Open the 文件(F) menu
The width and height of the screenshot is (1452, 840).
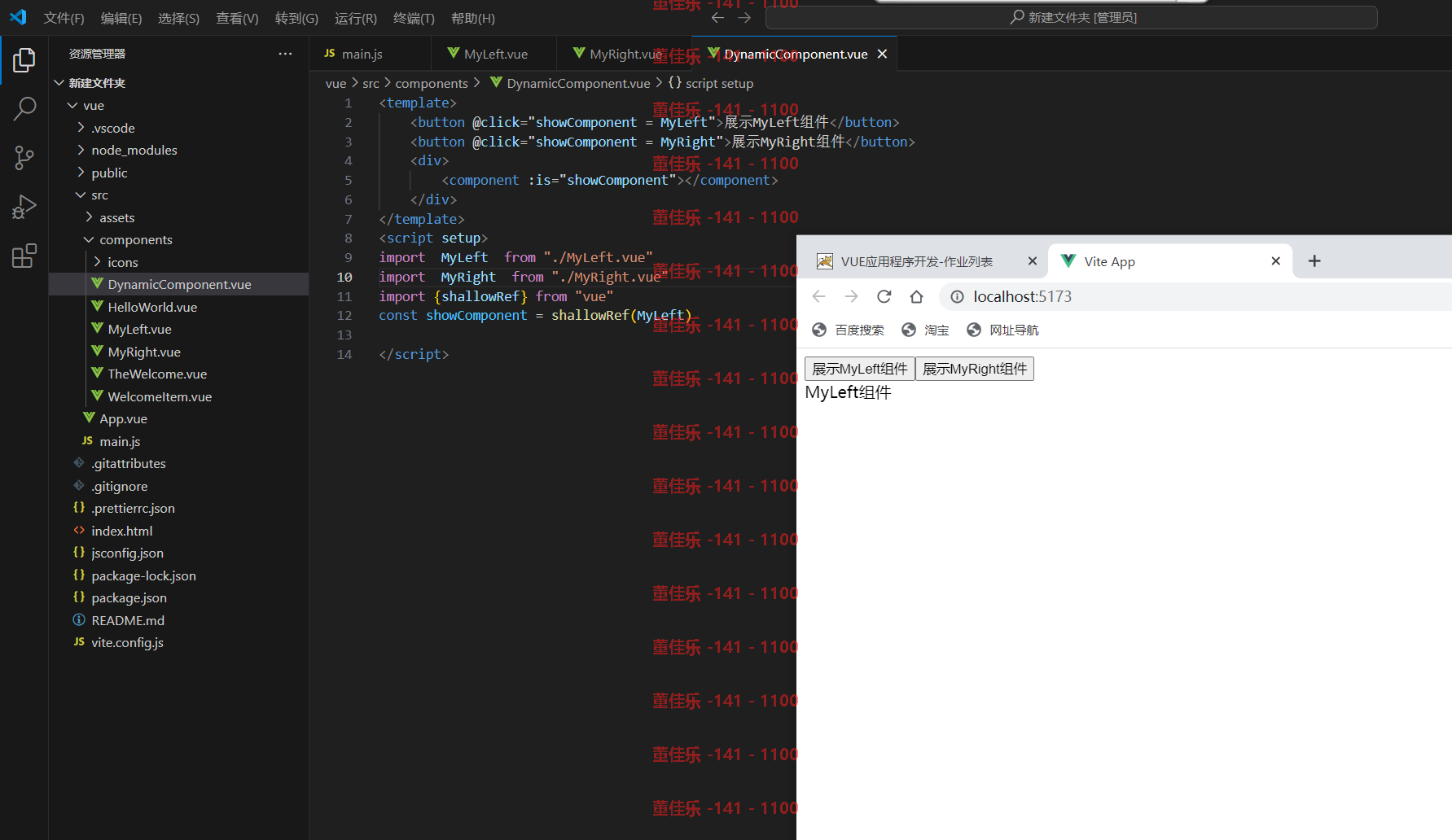(64, 18)
